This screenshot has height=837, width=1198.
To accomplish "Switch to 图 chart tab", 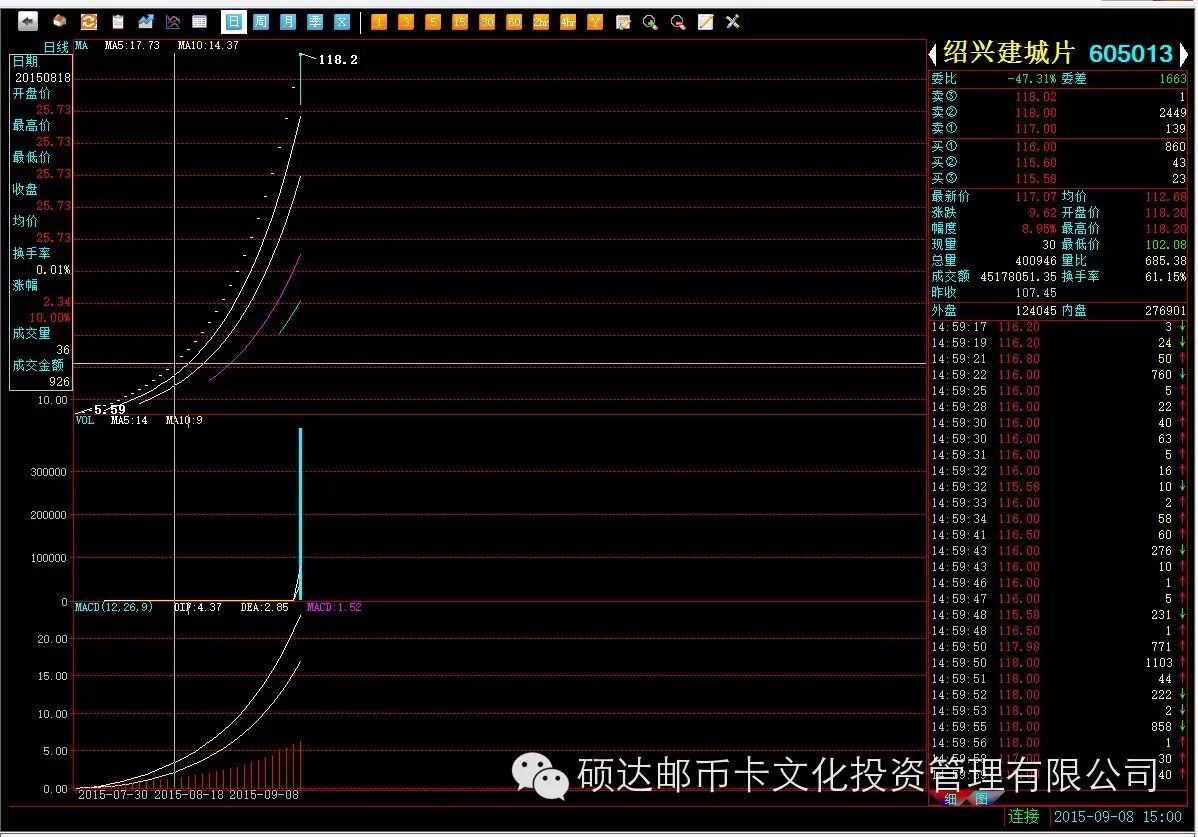I will click(982, 799).
